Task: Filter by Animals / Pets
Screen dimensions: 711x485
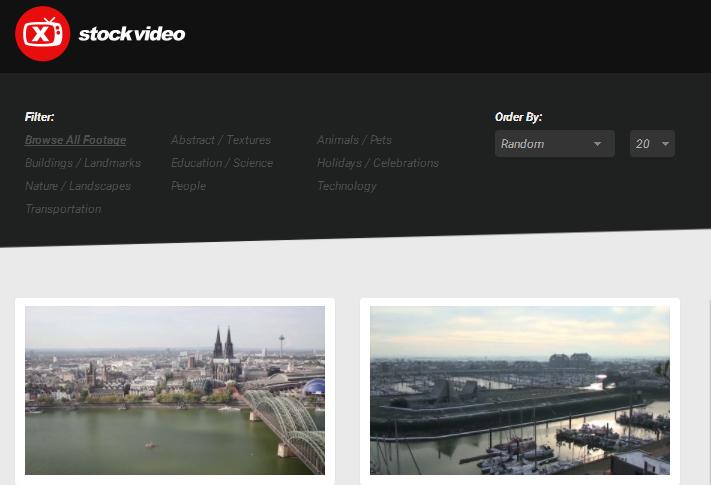Action: (x=354, y=140)
